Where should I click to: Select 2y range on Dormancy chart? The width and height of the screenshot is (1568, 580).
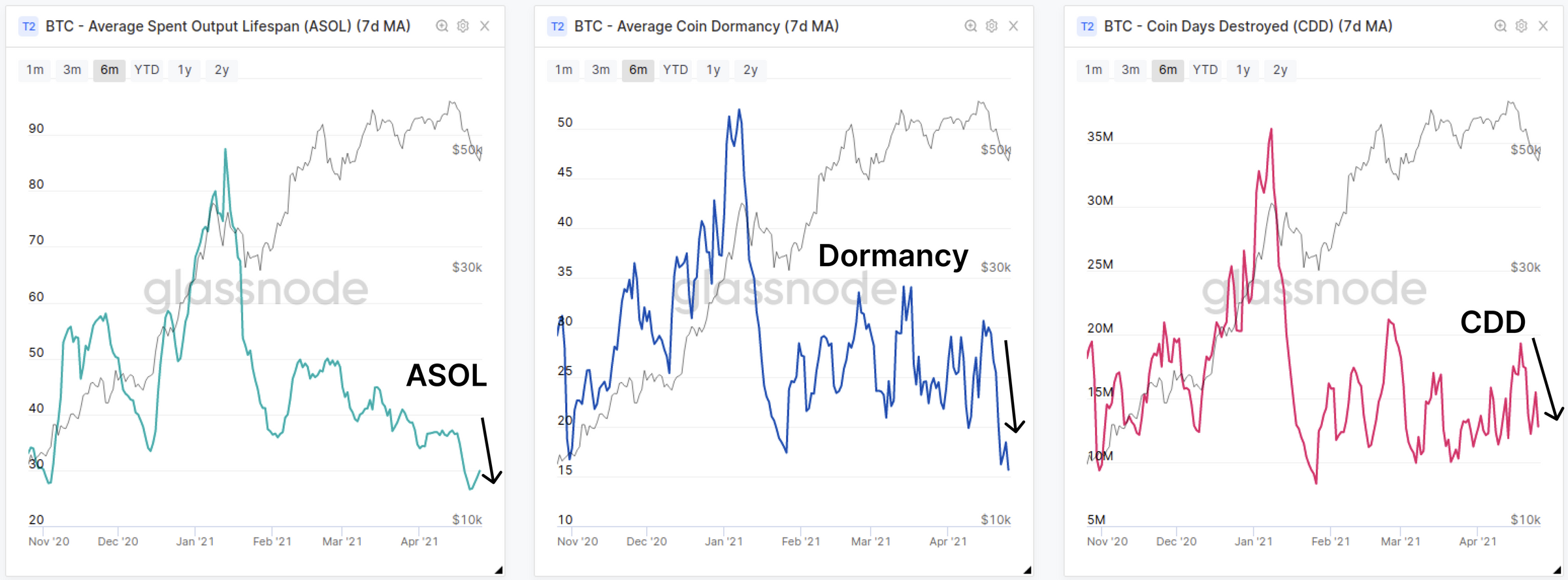pyautogui.click(x=750, y=70)
